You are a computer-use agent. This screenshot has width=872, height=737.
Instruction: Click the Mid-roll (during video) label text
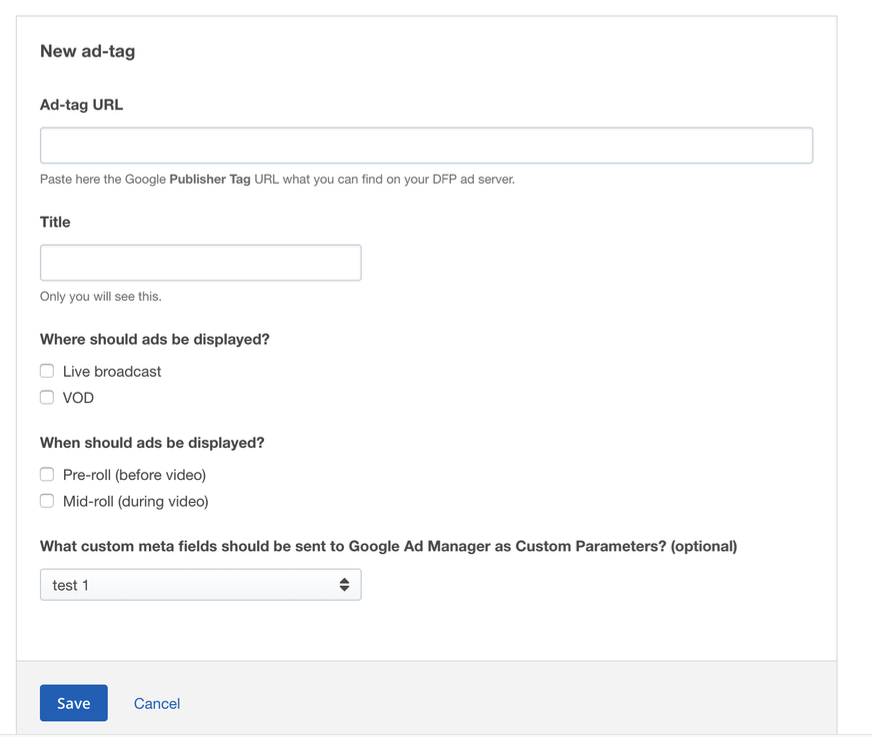coord(135,502)
